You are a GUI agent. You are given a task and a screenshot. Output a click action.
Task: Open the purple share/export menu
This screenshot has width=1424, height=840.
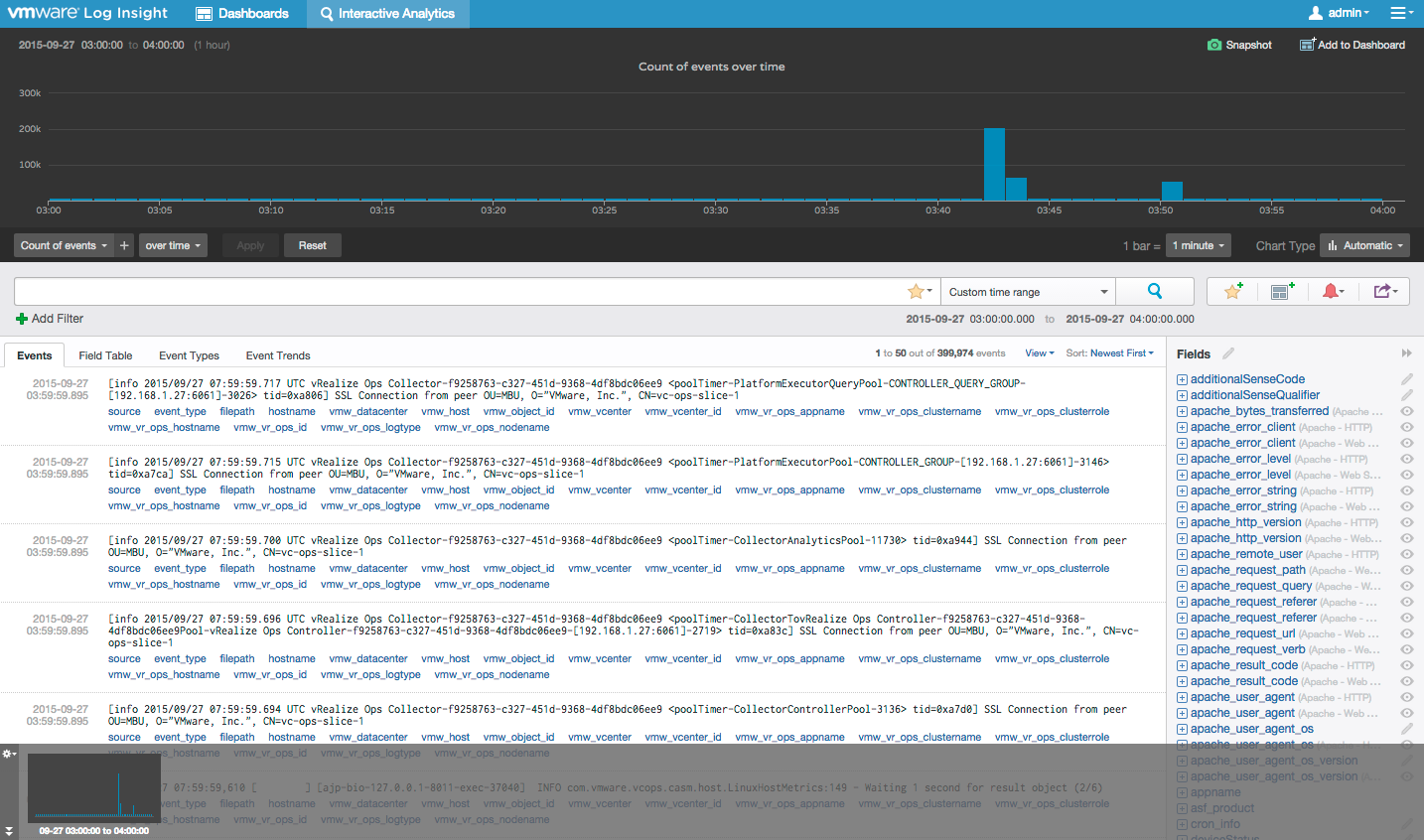(x=1384, y=291)
